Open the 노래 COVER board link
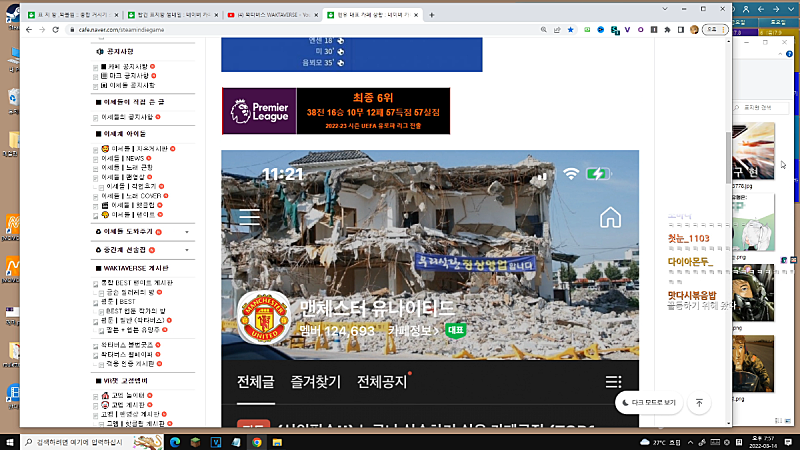The height and width of the screenshot is (450, 800). (131, 196)
